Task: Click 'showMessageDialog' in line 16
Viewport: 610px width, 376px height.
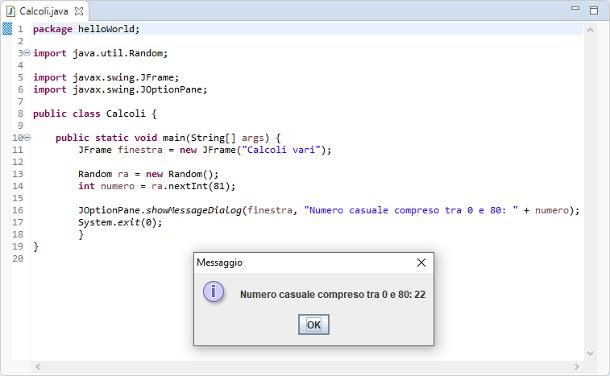Action: [193, 210]
